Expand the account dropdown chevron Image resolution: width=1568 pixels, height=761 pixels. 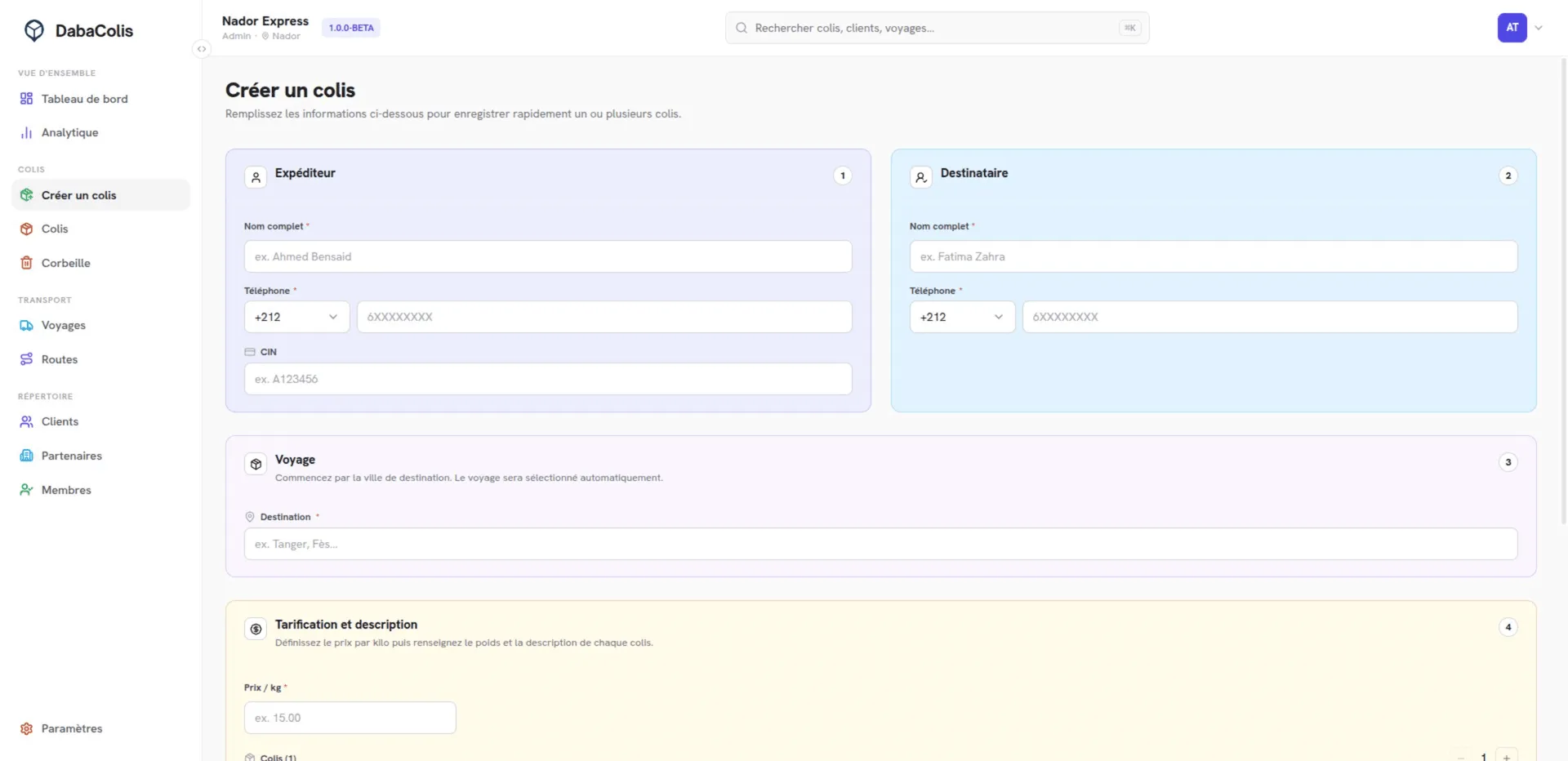(1539, 28)
